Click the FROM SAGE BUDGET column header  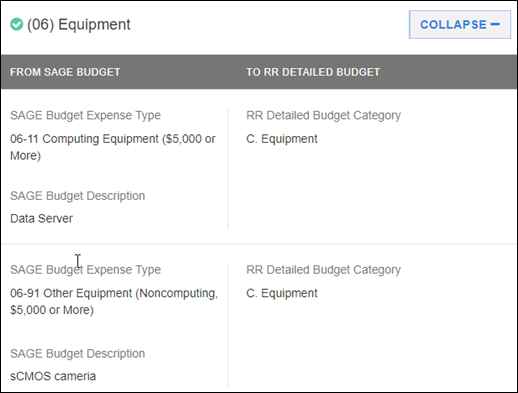pos(65,72)
